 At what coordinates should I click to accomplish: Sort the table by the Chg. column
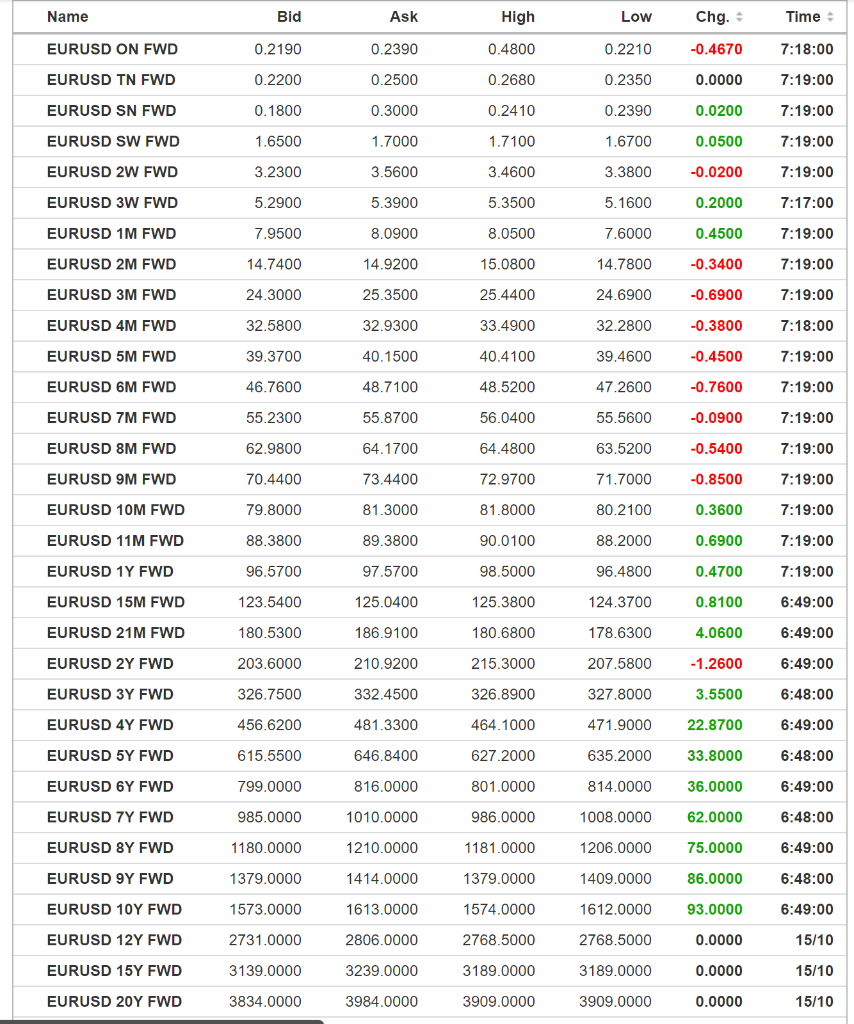click(712, 17)
